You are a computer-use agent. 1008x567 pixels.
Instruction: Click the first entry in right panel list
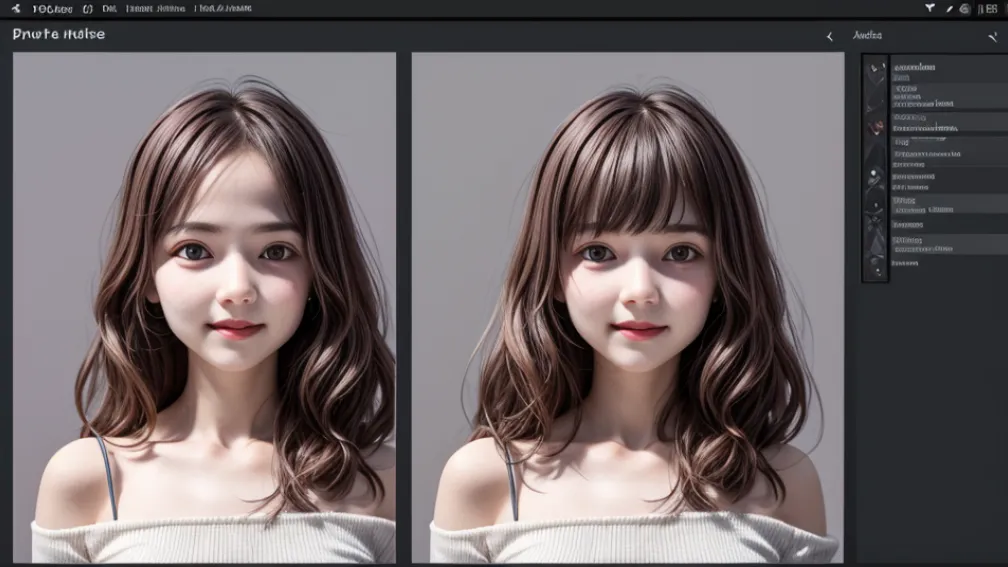click(x=914, y=68)
